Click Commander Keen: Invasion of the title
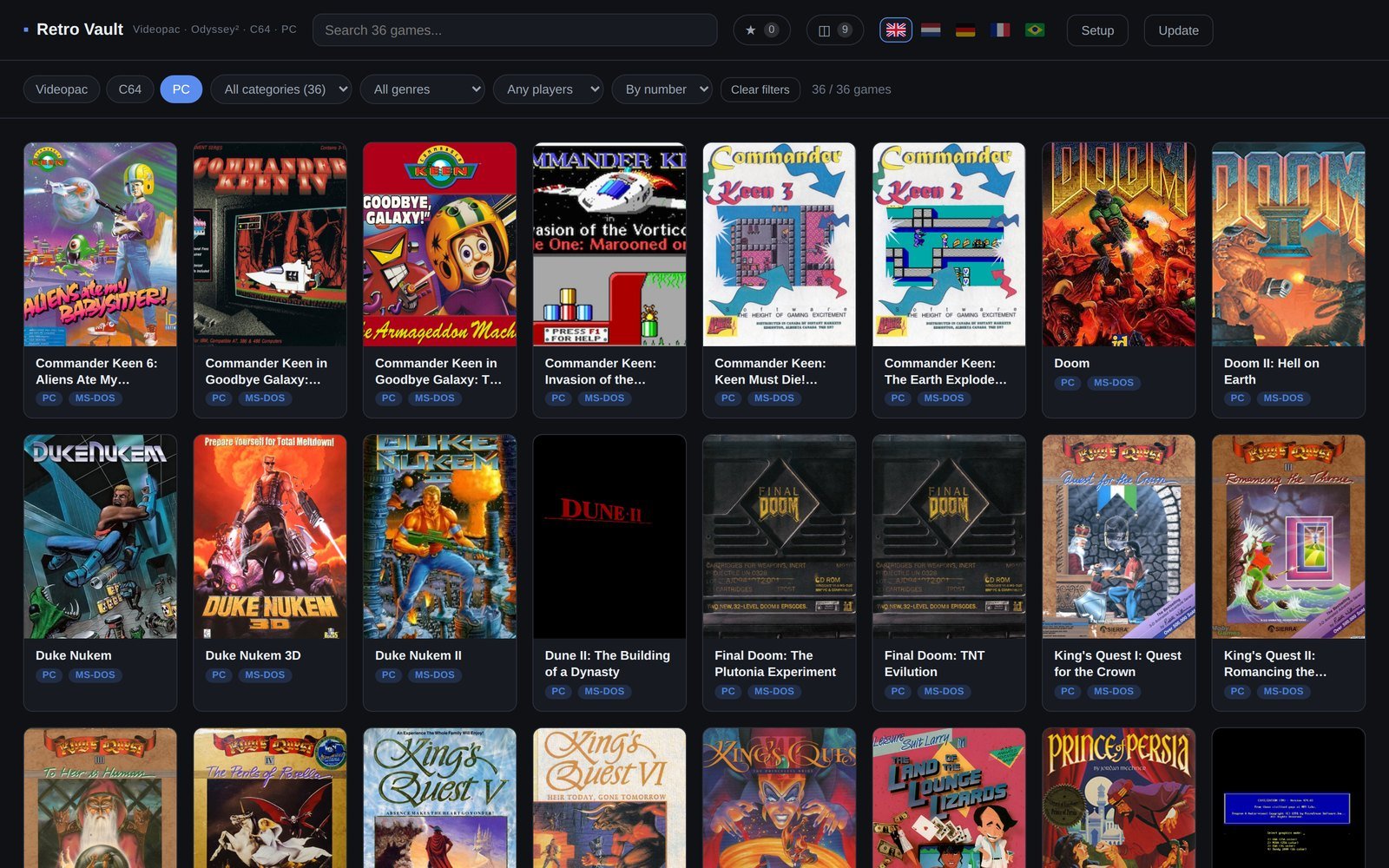 (601, 371)
